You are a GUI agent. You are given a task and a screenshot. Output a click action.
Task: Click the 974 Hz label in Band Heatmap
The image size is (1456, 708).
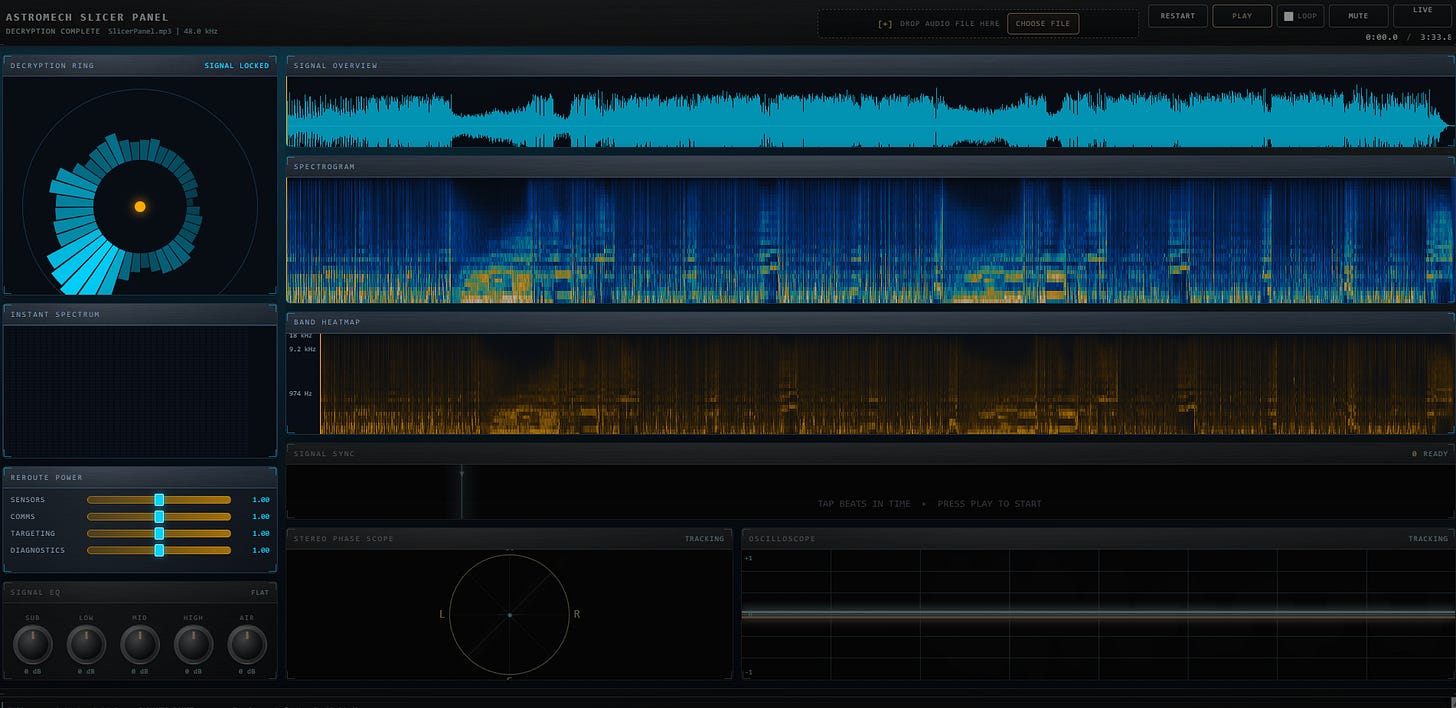pyautogui.click(x=303, y=395)
